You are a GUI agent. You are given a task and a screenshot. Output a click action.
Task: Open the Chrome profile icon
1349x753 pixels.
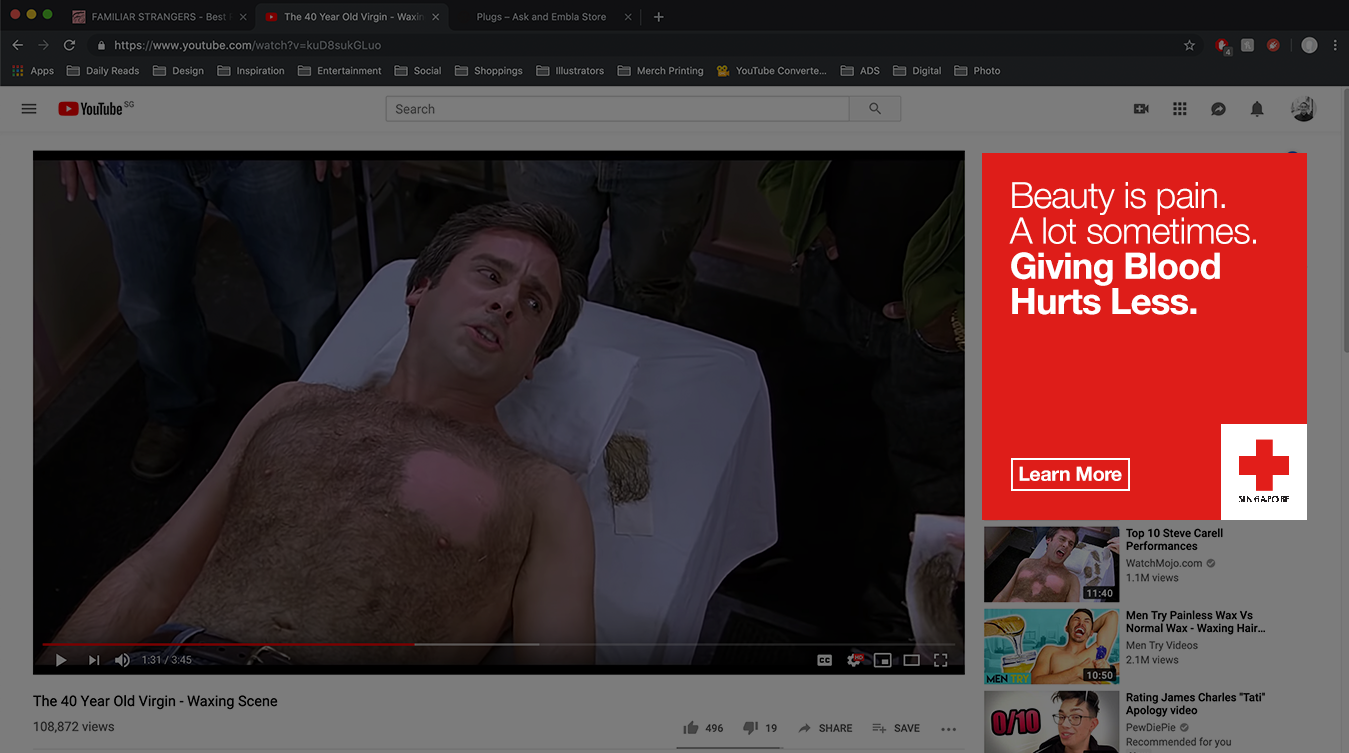point(1309,45)
